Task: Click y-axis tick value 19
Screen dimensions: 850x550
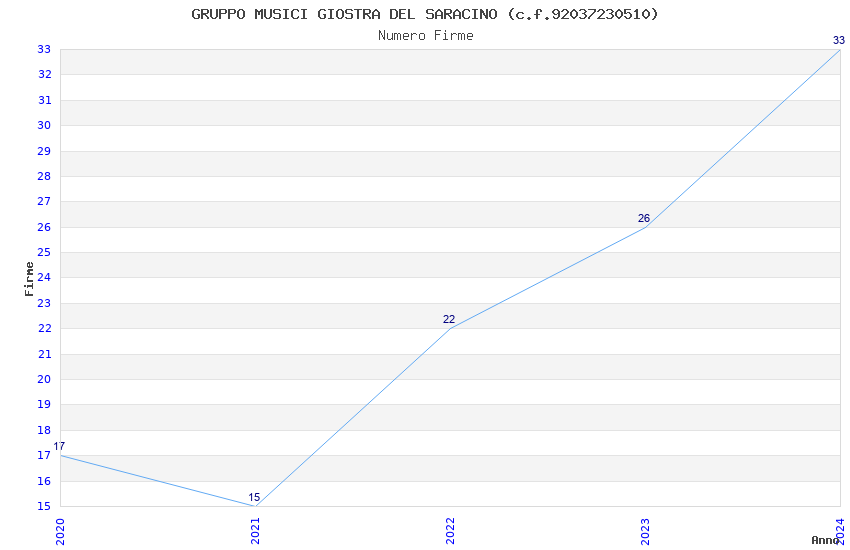Action: click(x=44, y=404)
